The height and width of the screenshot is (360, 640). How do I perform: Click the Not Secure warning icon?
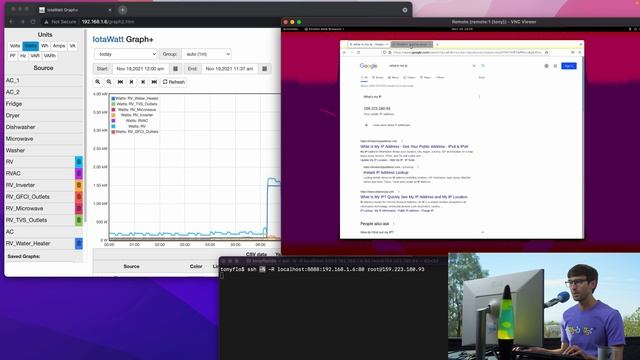point(46,22)
